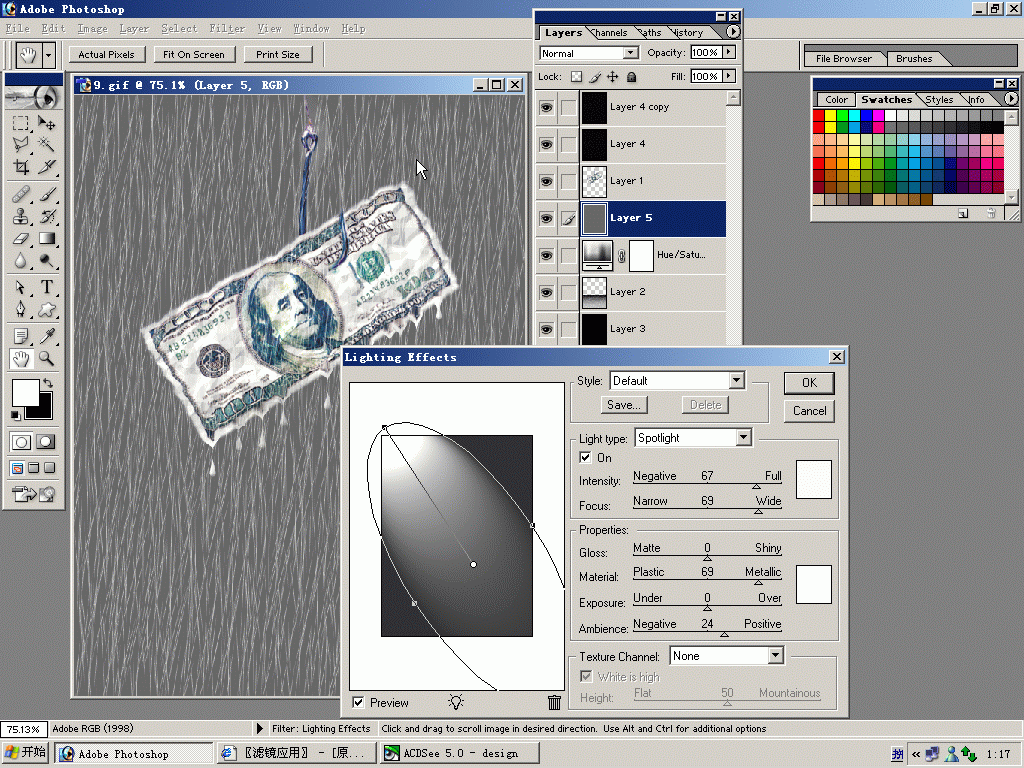Select the Magic Wand tool
The width and height of the screenshot is (1024, 768).
click(46, 144)
